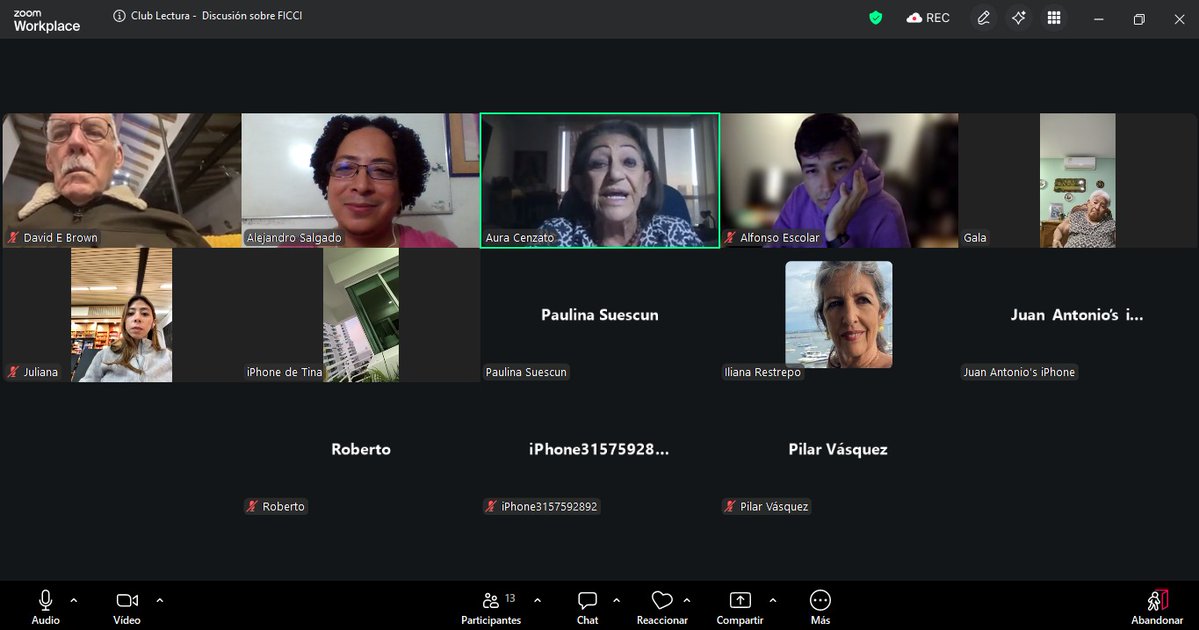Toggle the Vídeo camera button

tap(127, 607)
